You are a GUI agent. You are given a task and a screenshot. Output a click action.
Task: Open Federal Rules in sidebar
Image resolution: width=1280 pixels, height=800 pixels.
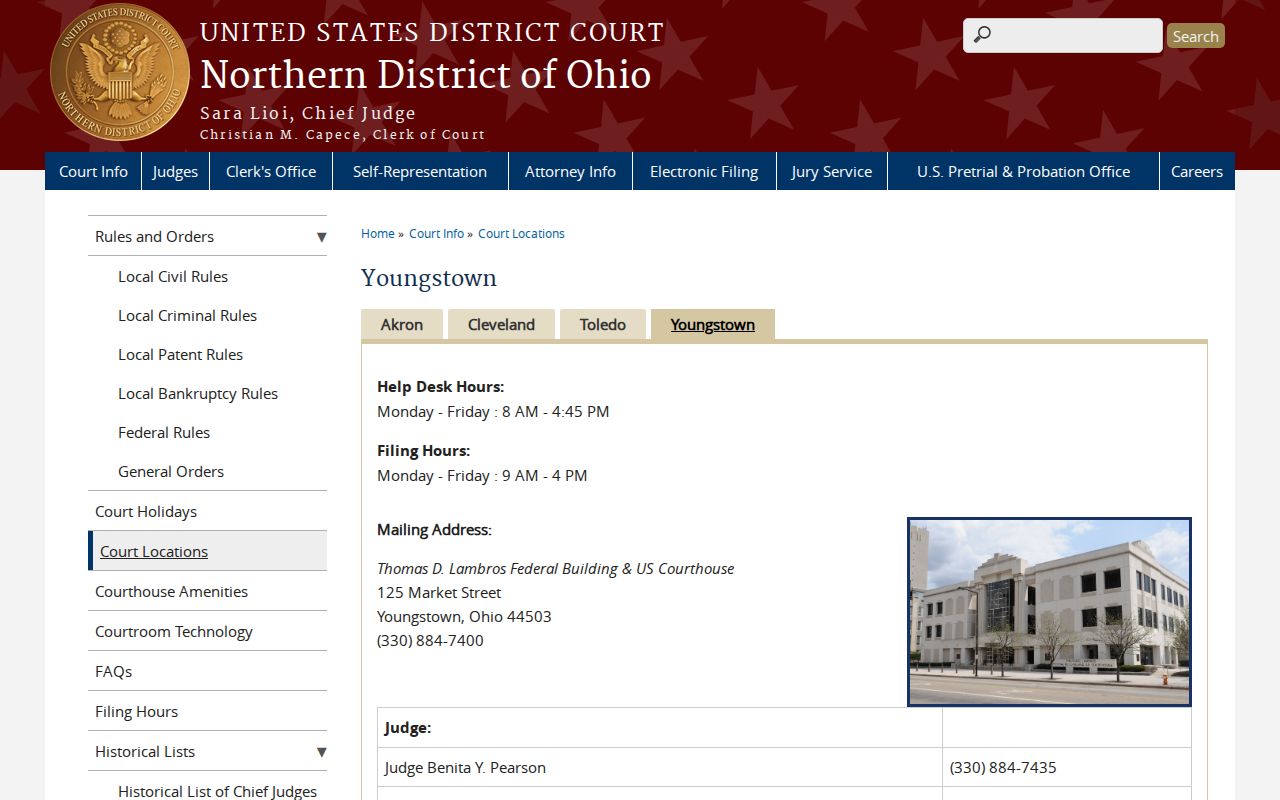(x=164, y=432)
